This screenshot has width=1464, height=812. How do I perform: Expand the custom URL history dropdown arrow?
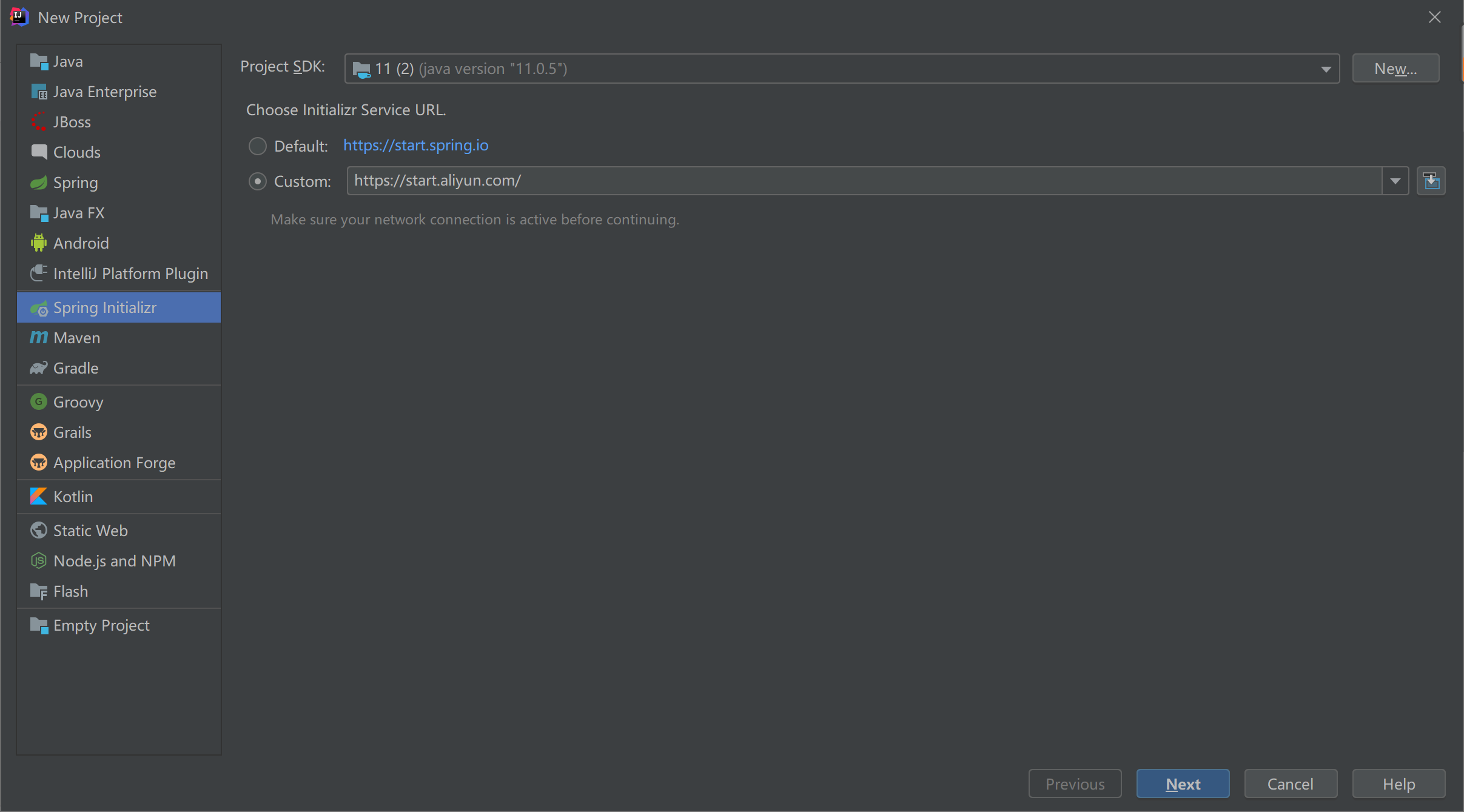[x=1395, y=181]
